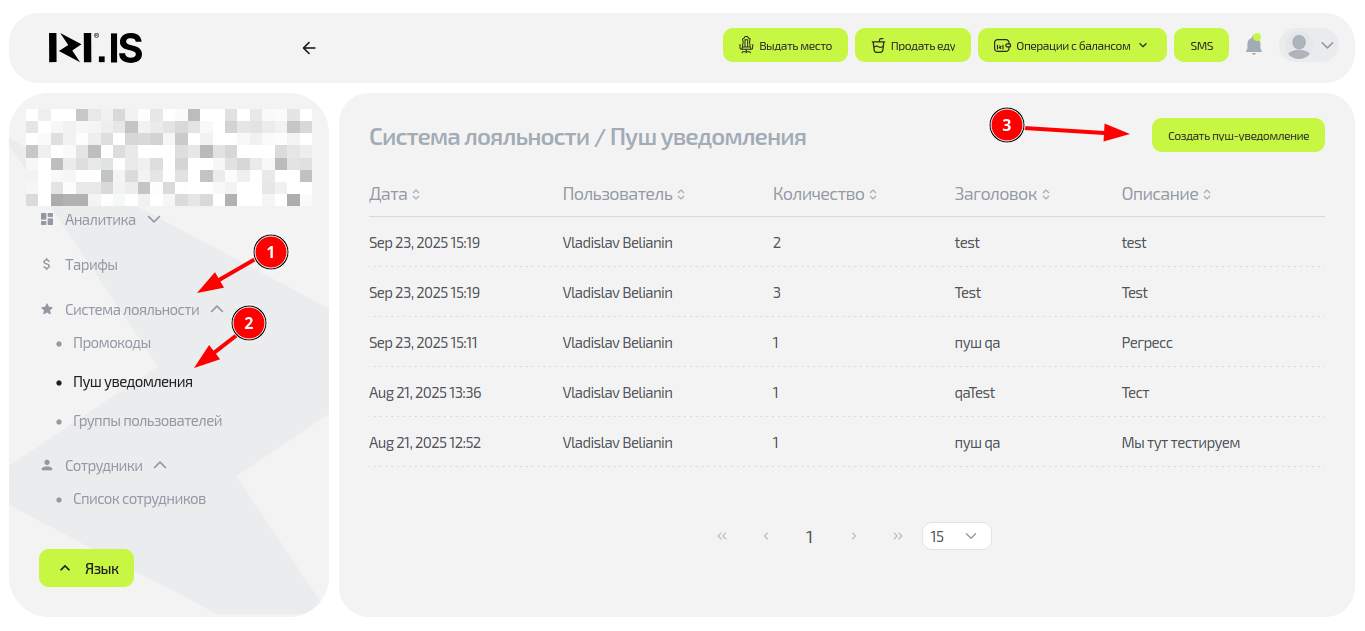The height and width of the screenshot is (631, 1365).
Task: Click the dollar icon beside Тарифы
Action: pyautogui.click(x=47, y=265)
